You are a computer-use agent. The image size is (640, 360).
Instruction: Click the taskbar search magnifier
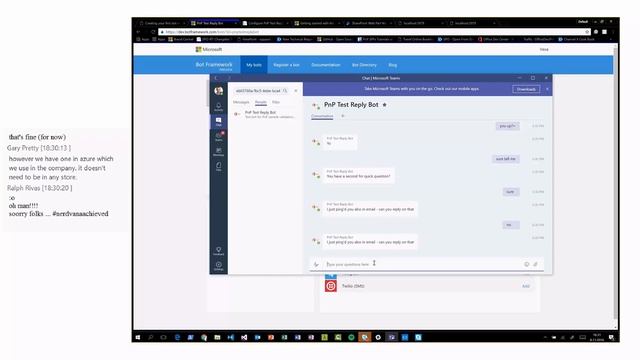(x=151, y=338)
